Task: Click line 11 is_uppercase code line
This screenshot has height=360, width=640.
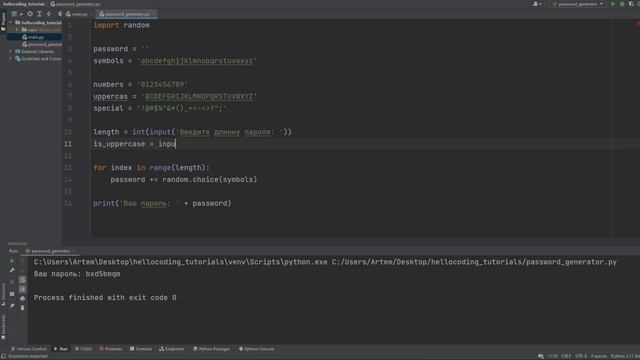Action: (x=135, y=144)
